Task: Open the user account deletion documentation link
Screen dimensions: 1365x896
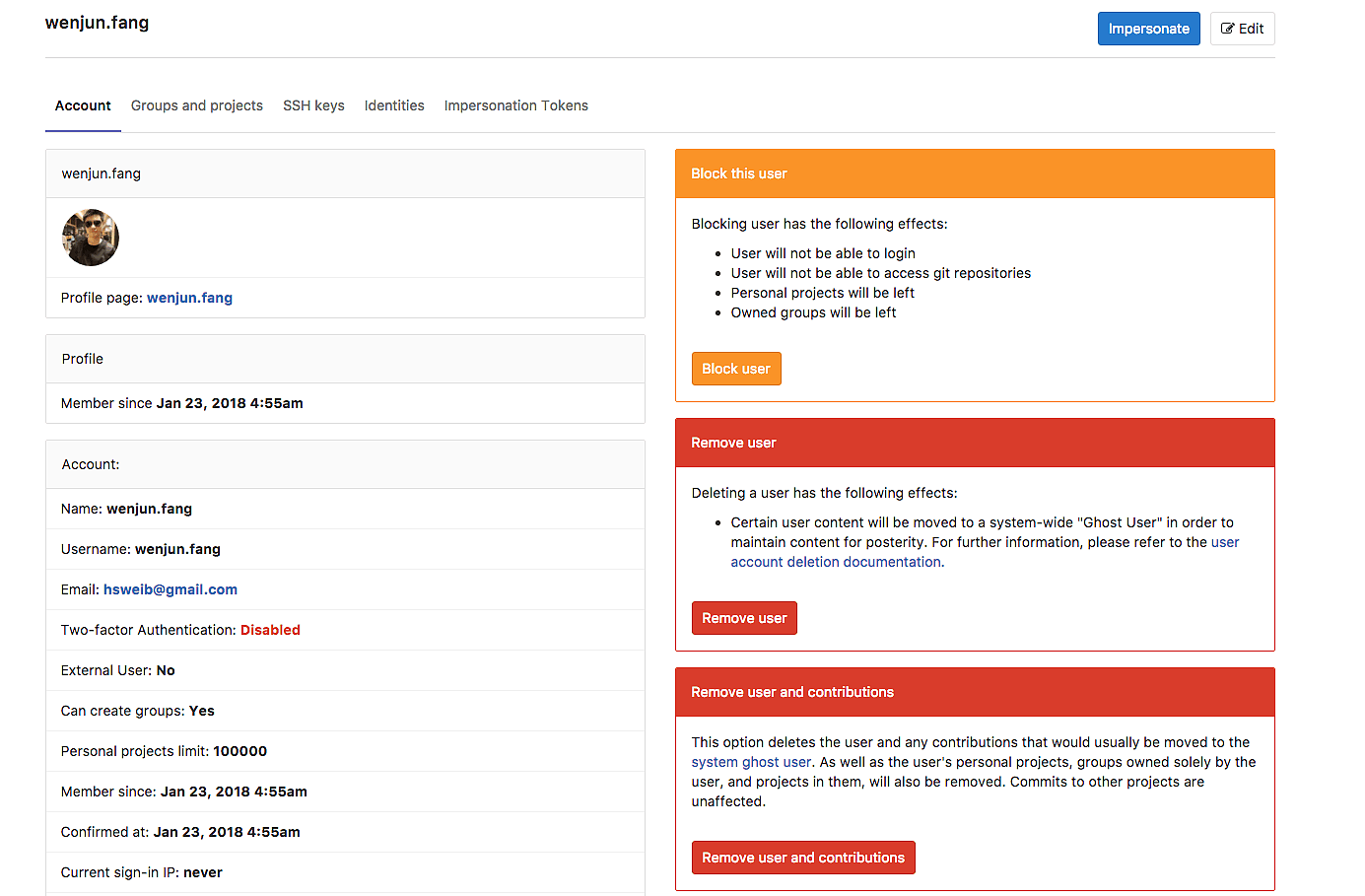Action: 836,562
